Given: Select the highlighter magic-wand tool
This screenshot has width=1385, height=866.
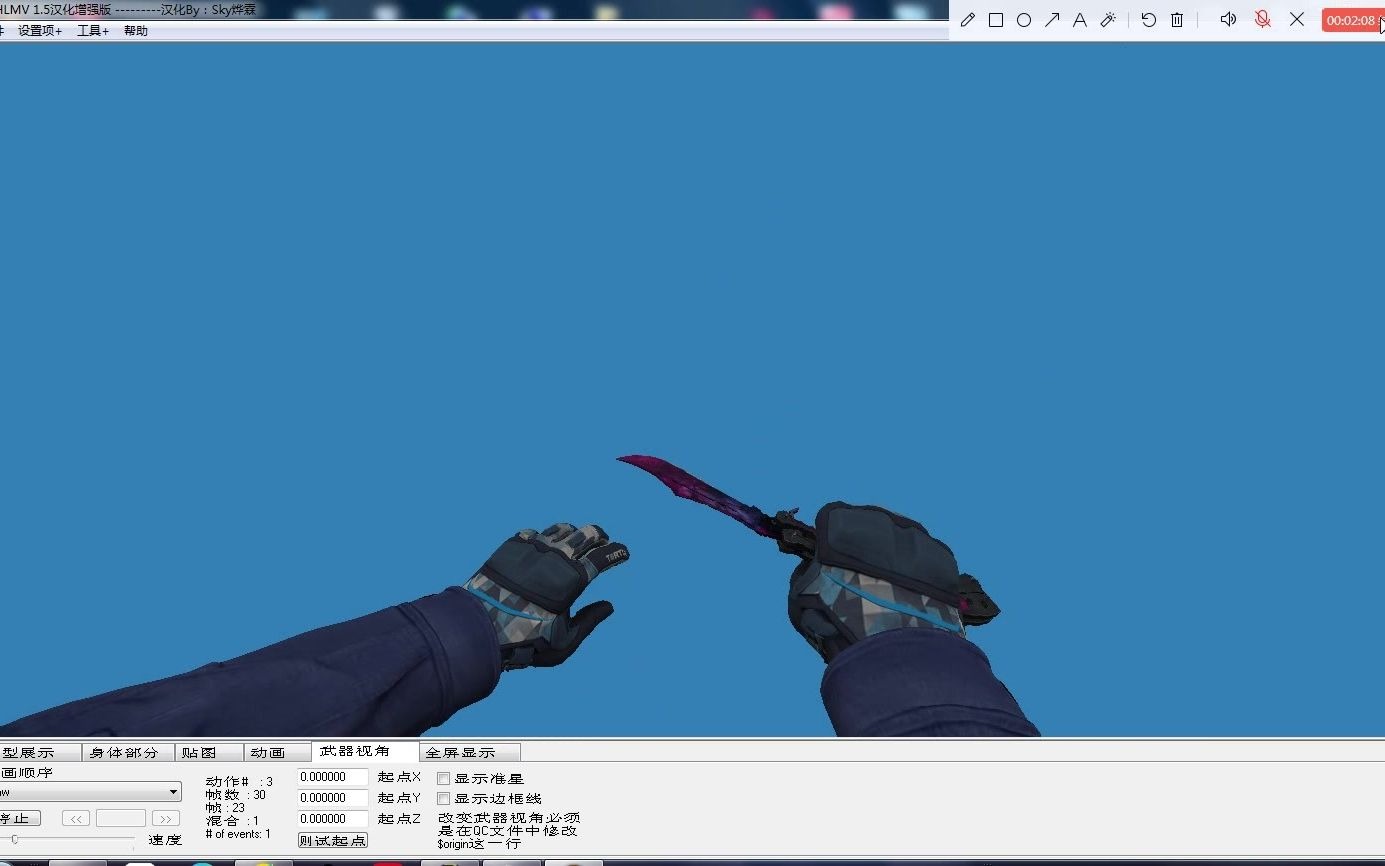Looking at the screenshot, I should (1108, 19).
